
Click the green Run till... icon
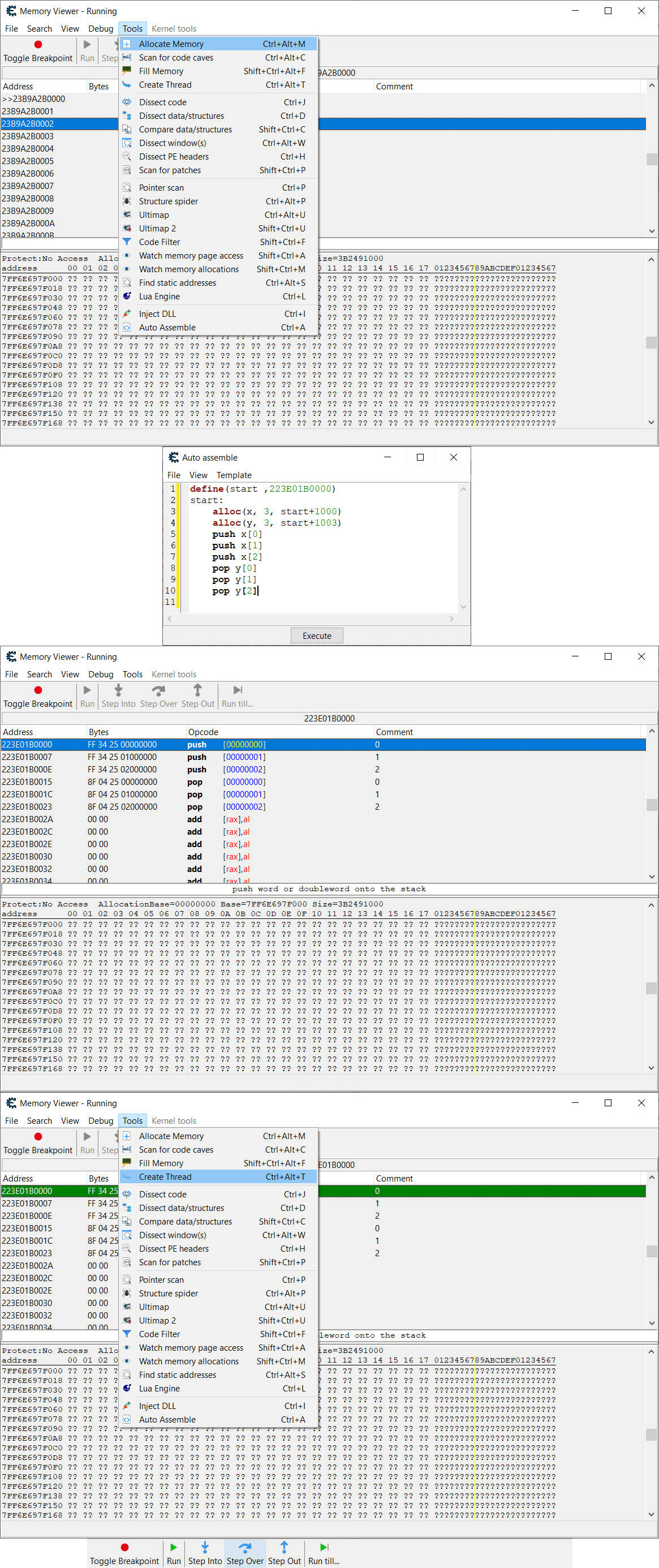tap(324, 1546)
